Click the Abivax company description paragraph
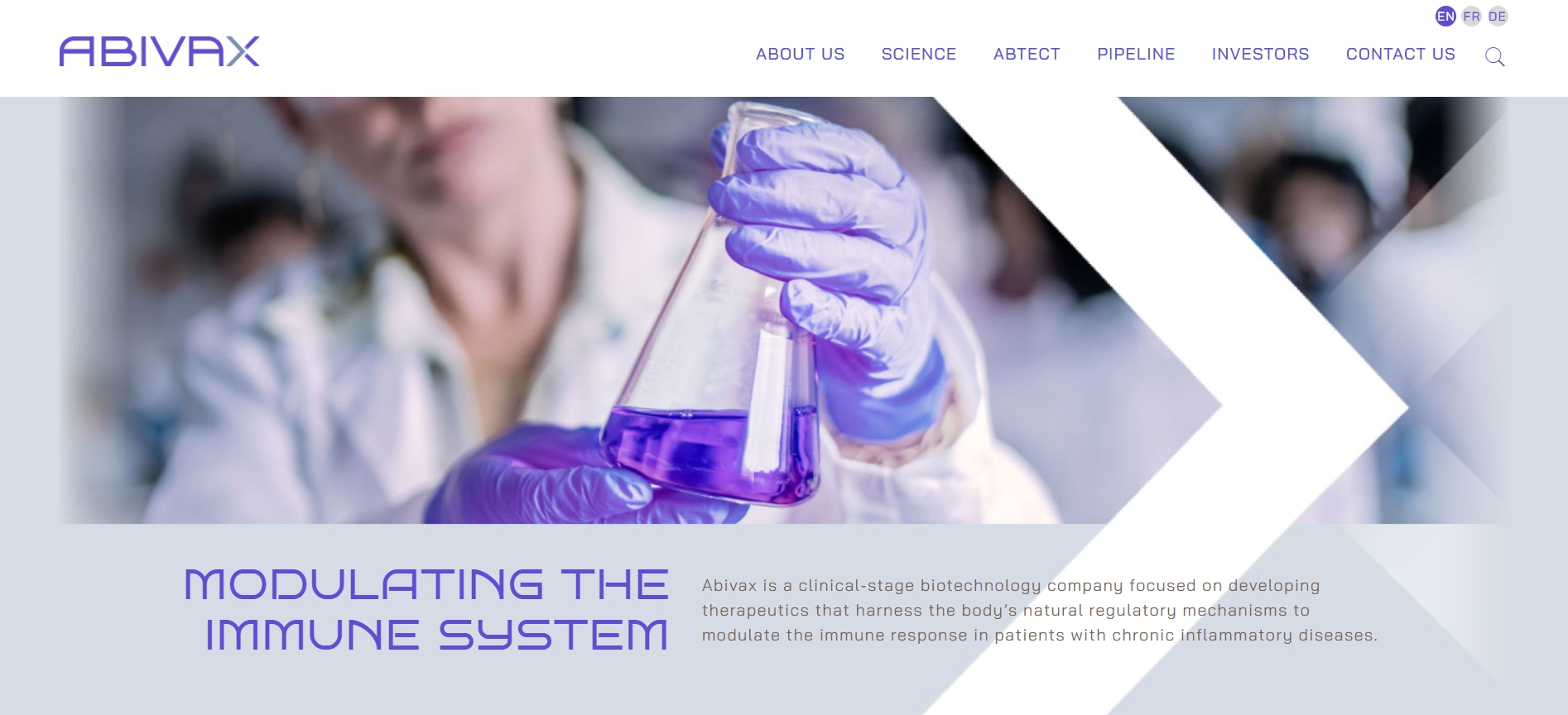Image resolution: width=1568 pixels, height=715 pixels. (x=1039, y=611)
